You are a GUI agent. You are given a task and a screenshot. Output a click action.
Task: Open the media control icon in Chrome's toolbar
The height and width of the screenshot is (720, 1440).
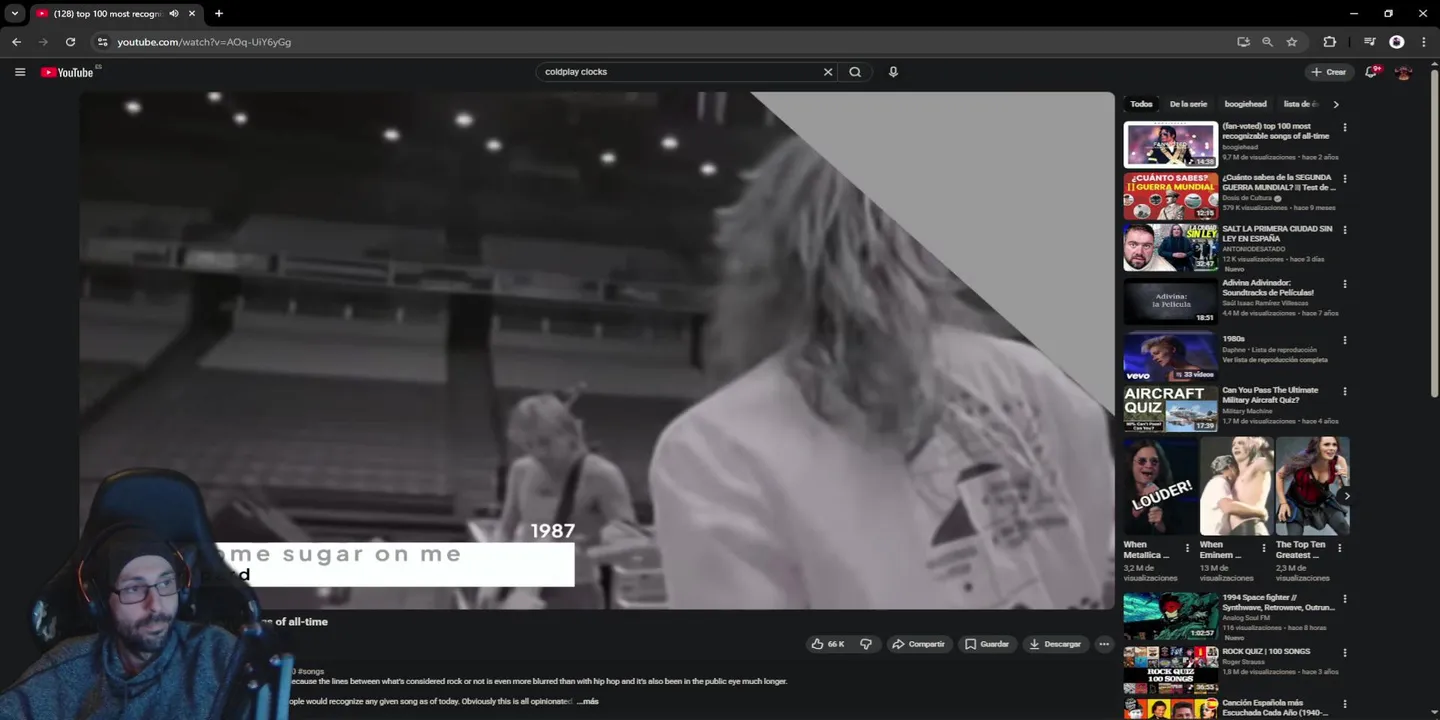point(1369,42)
